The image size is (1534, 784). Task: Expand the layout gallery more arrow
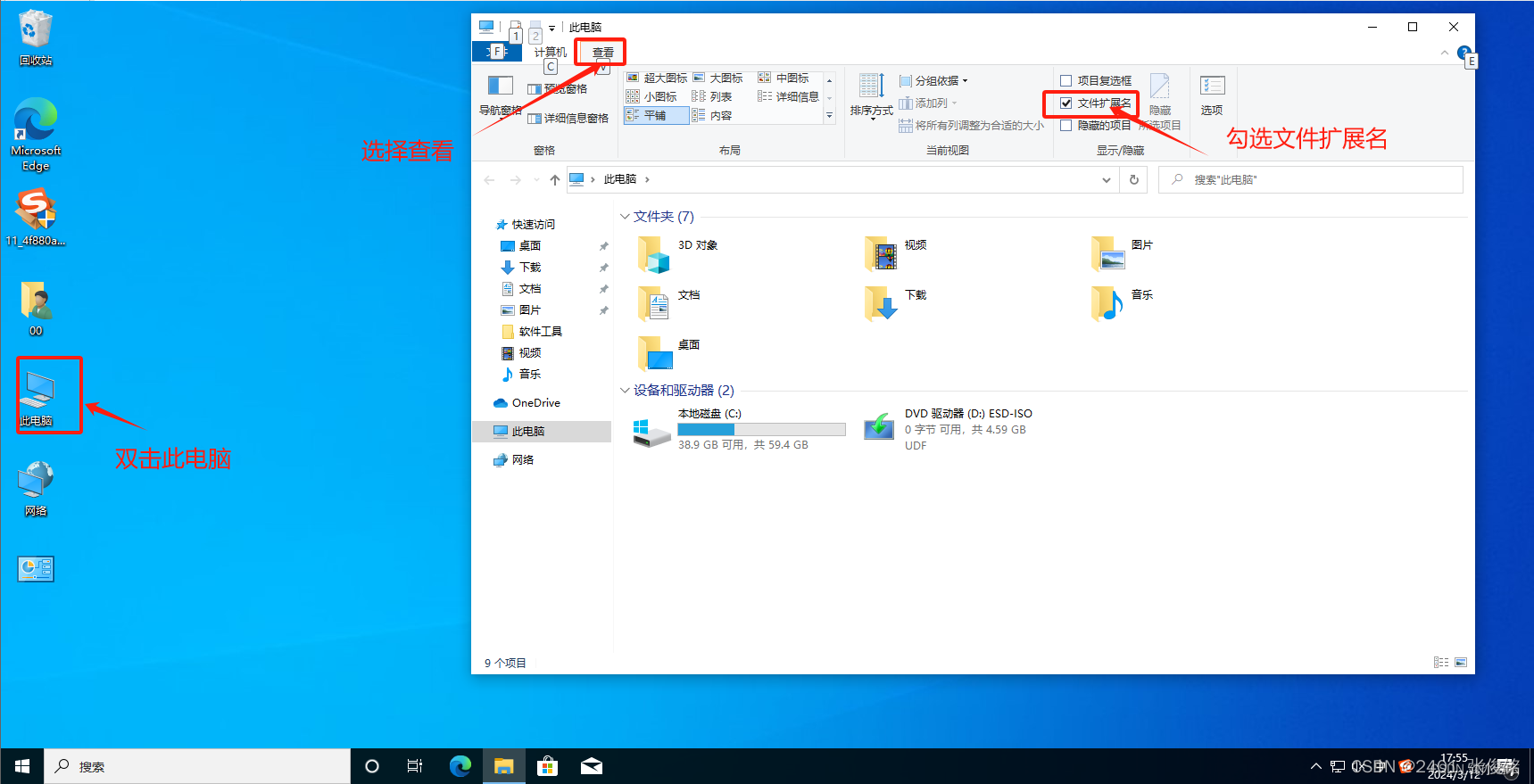829,115
